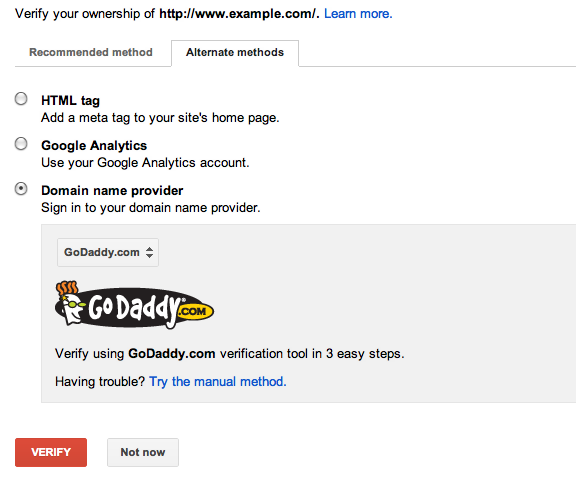The image size is (576, 485).
Task: Click the Not now button
Action: [143, 452]
